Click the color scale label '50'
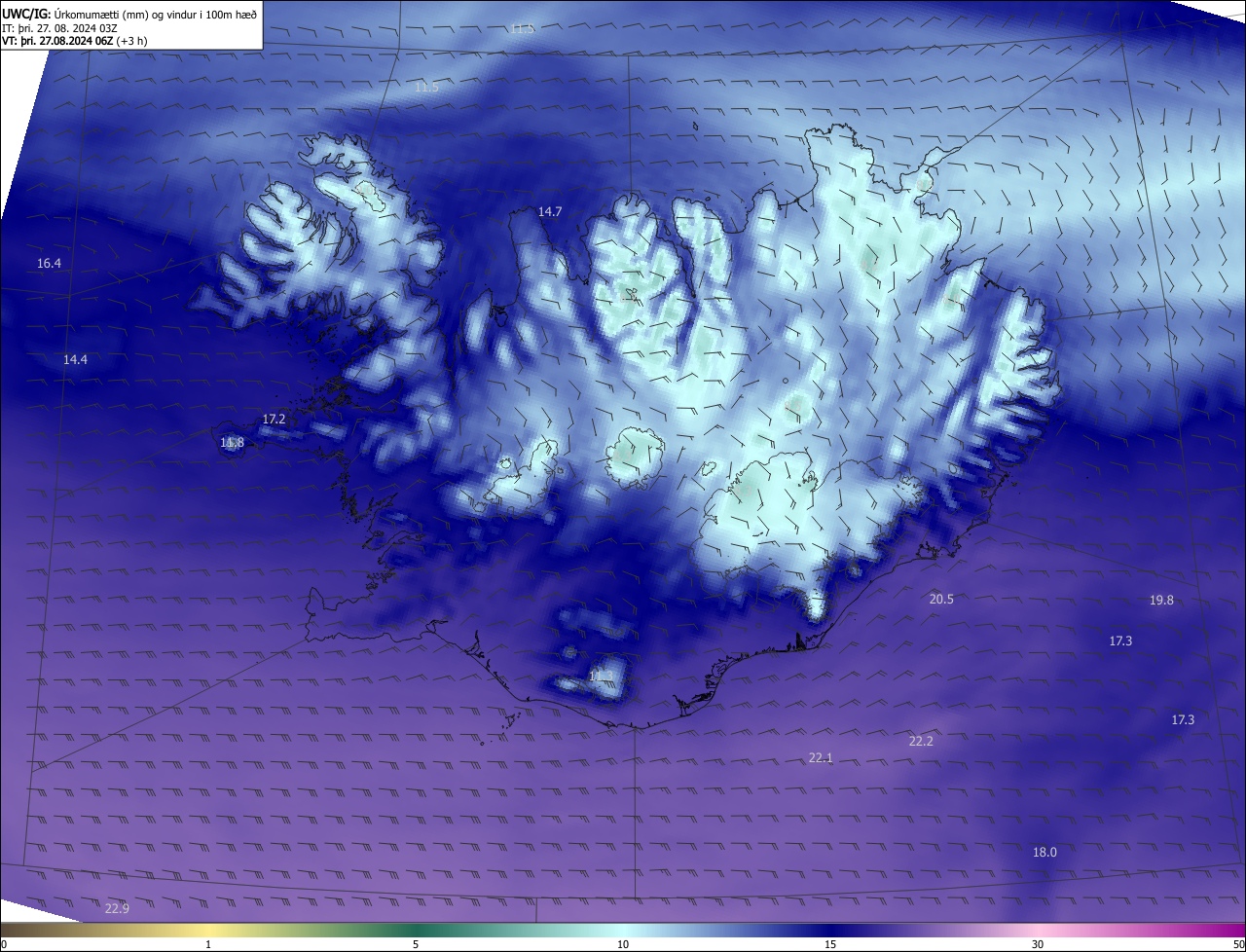Viewport: 1246px width, 952px height. click(1238, 945)
